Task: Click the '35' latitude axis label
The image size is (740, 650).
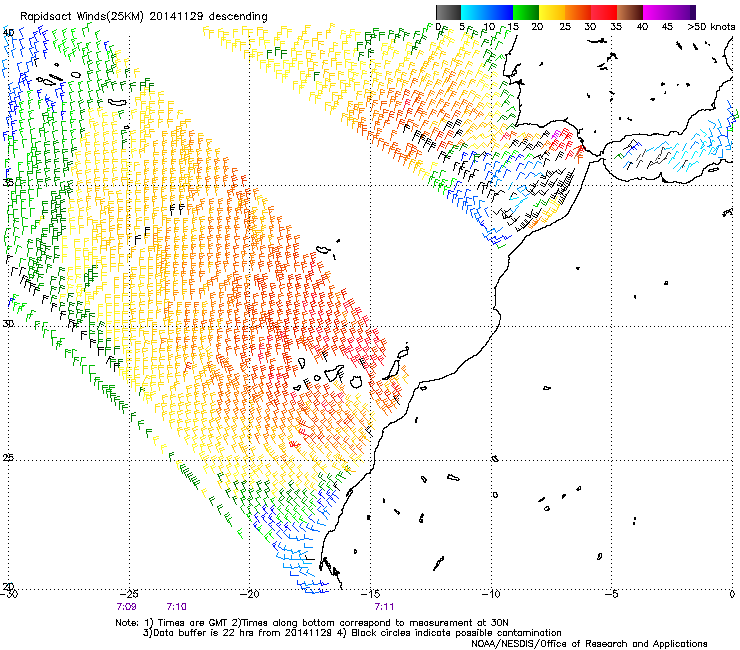Action: (8, 182)
